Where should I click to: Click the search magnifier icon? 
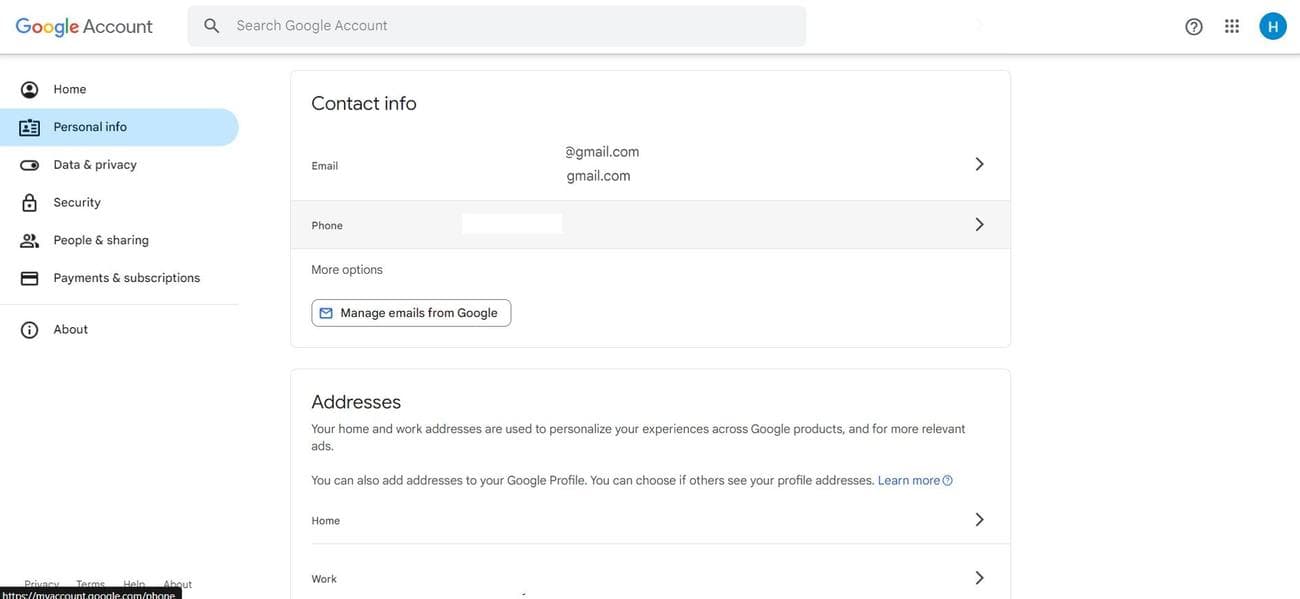point(212,26)
